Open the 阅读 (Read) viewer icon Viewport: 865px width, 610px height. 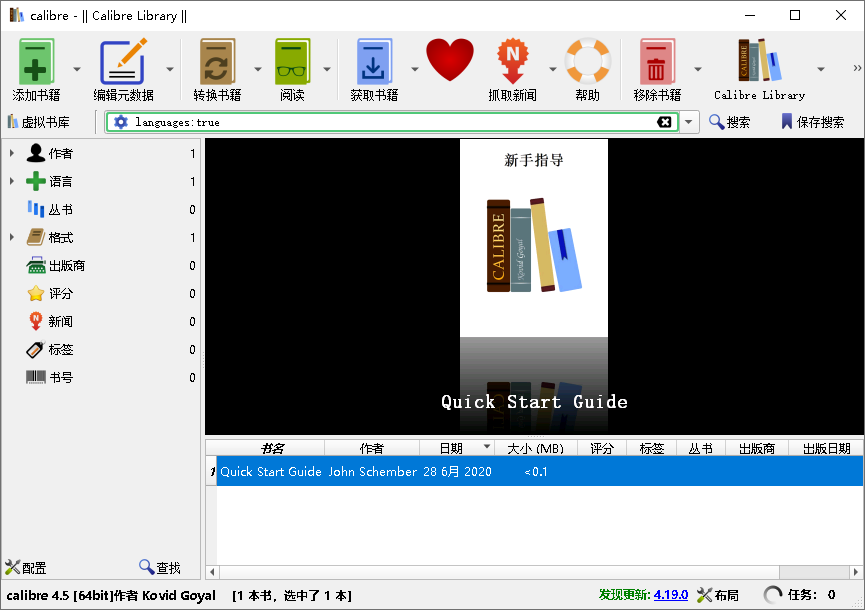(x=292, y=62)
